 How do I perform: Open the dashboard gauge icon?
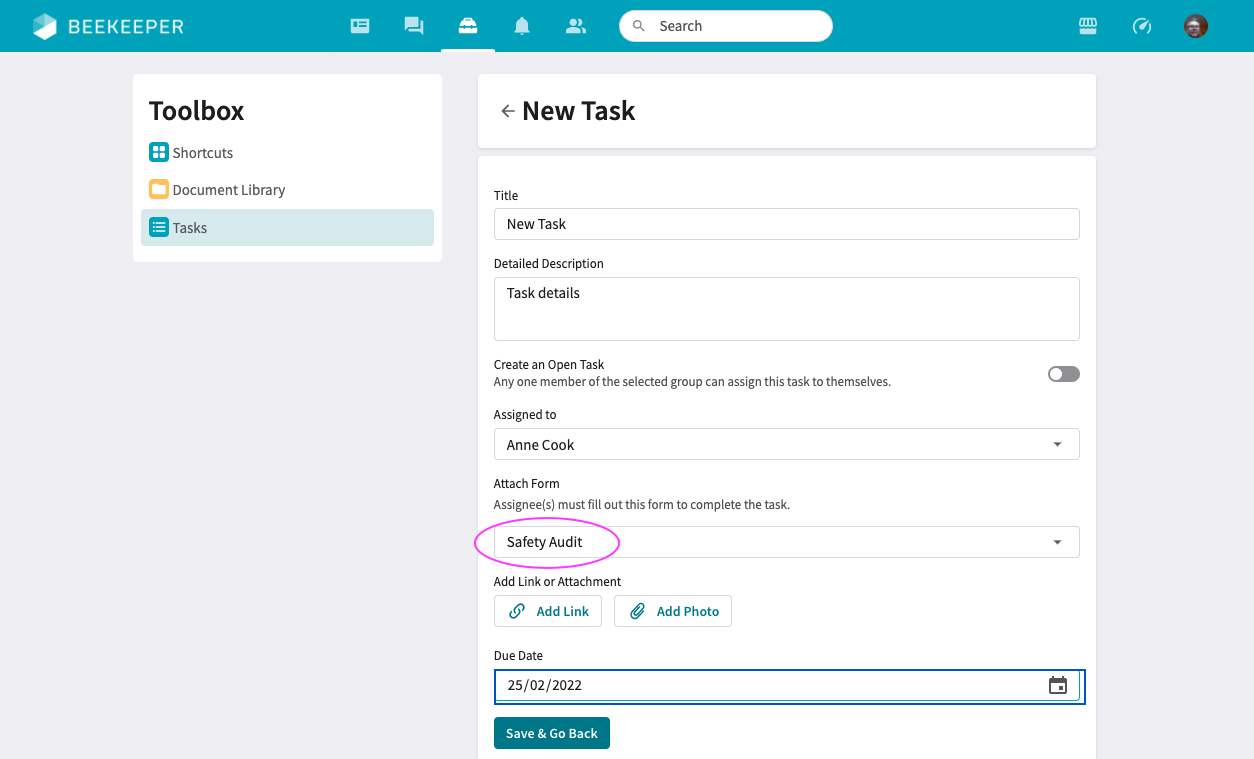[x=1142, y=26]
